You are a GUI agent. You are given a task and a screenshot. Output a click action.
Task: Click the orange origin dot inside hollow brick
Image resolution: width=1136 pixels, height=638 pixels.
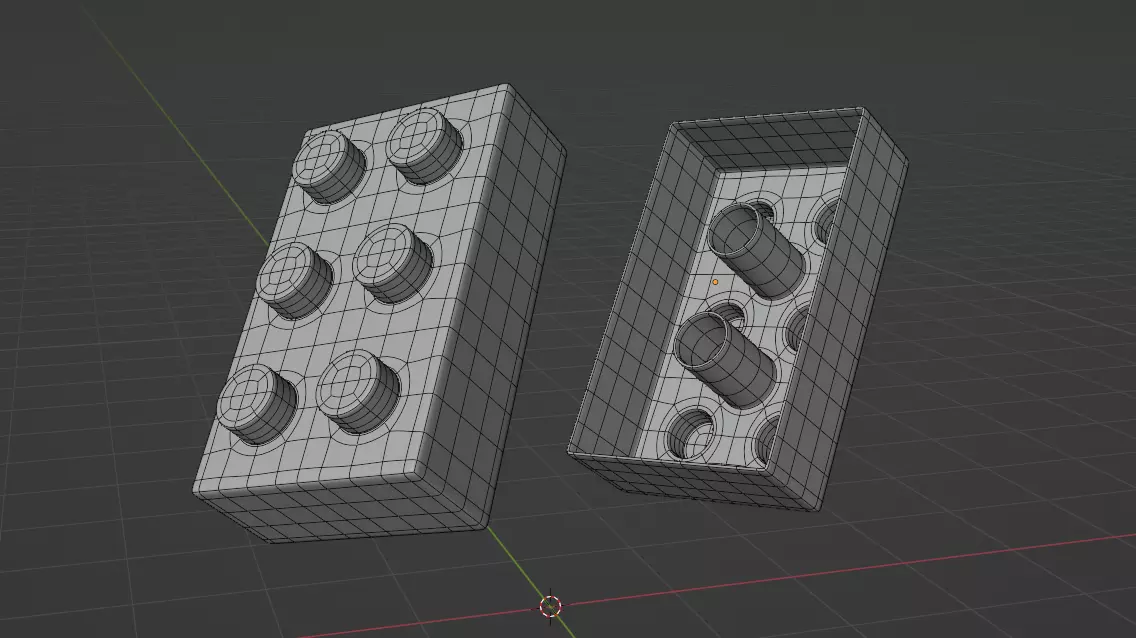(715, 282)
